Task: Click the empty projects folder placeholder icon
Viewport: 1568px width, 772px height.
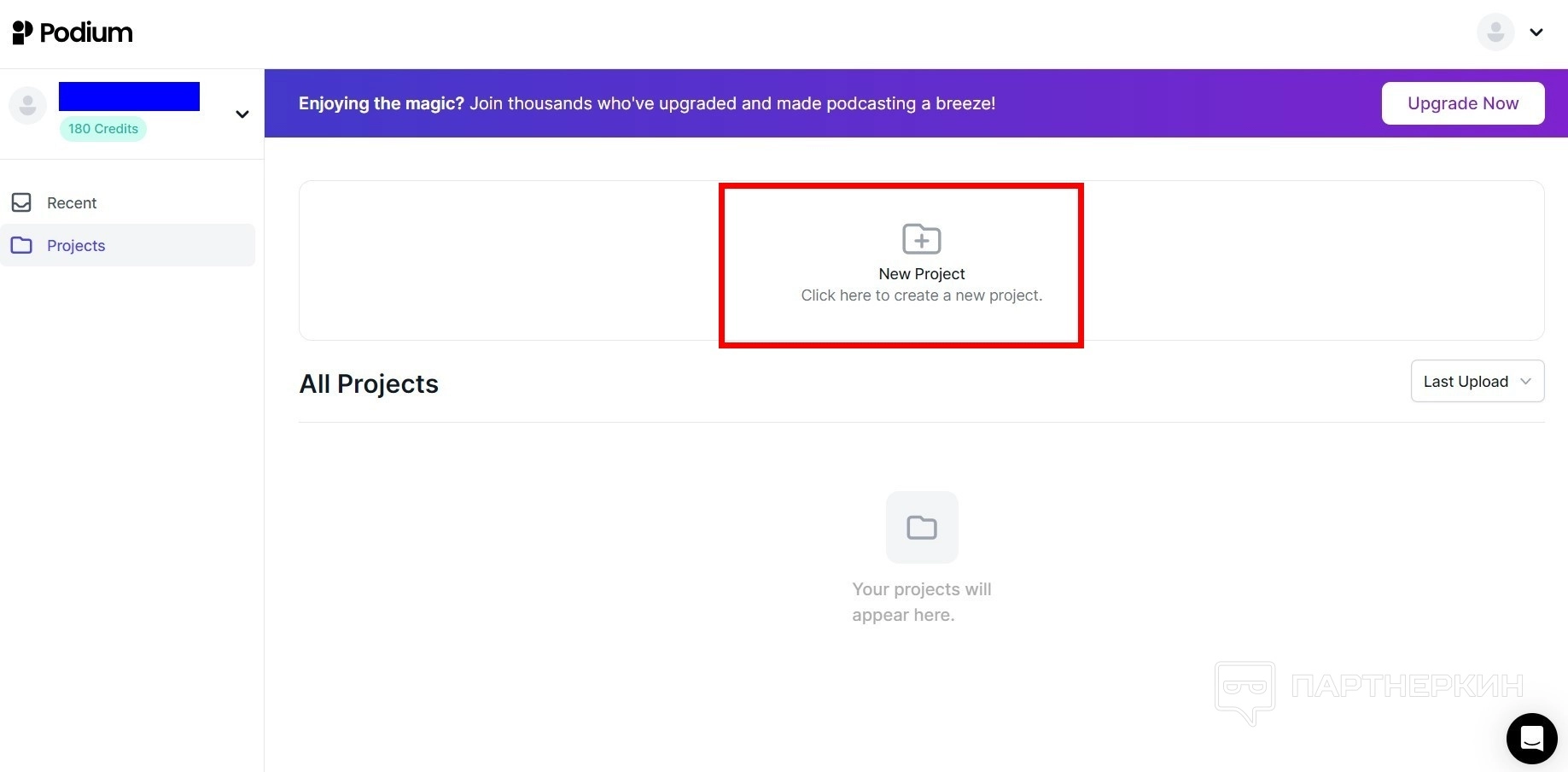Action: coord(921,527)
